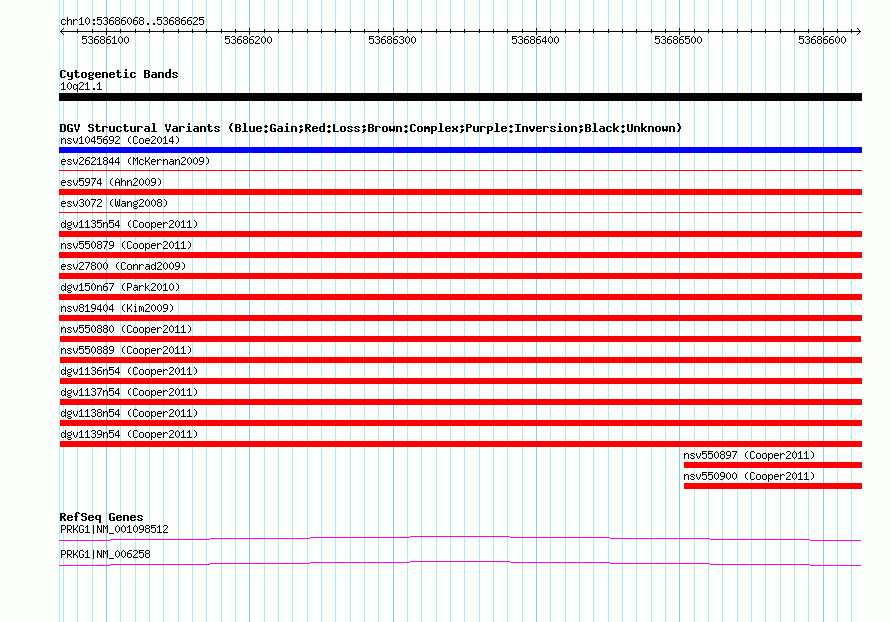Open gene PRKG1|NM_006258 label
The width and height of the screenshot is (890, 622).
pyautogui.click(x=105, y=554)
